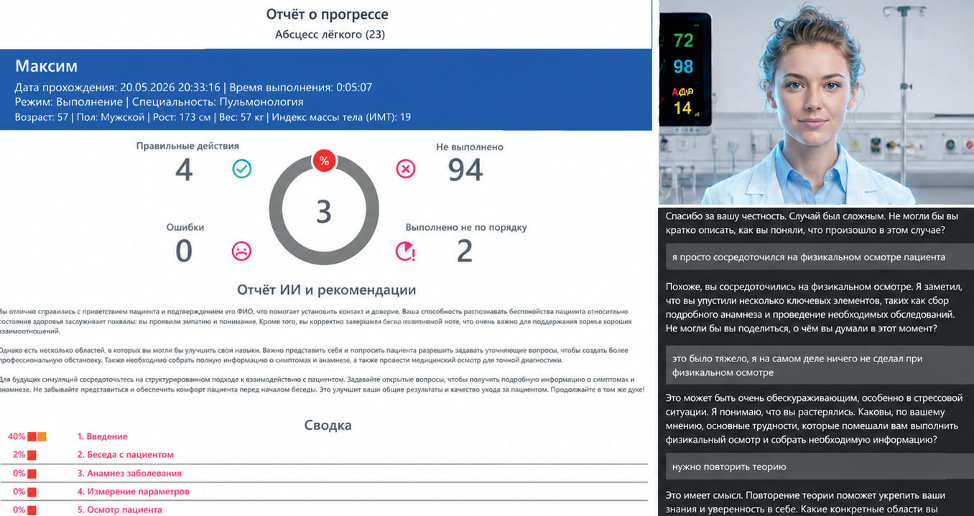Click the Отчёт ИИ и рекомендации heading
This screenshot has height=516, width=974.
coord(327,290)
